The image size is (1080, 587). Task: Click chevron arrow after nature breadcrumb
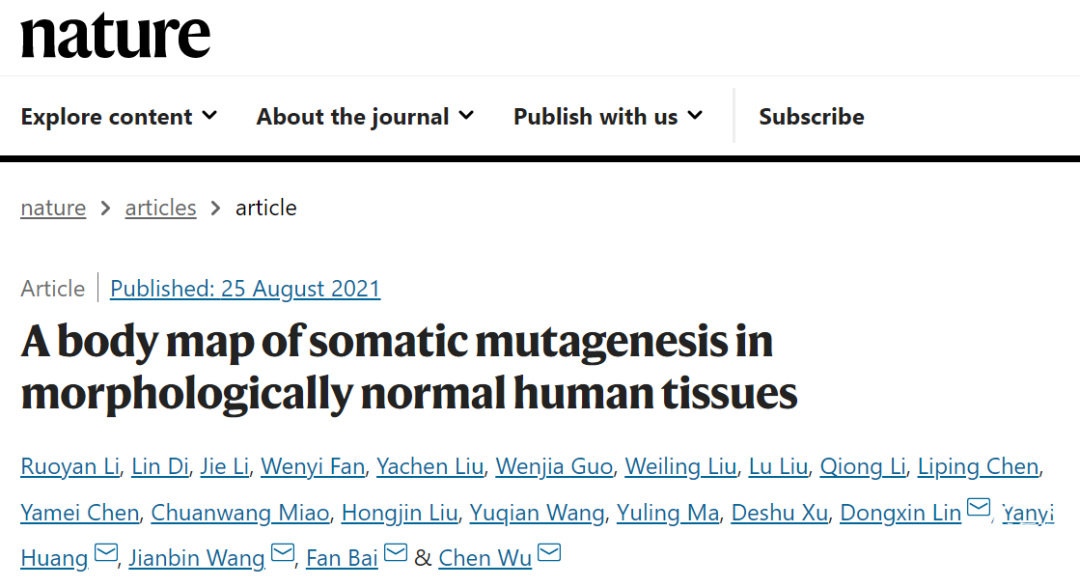(x=105, y=207)
